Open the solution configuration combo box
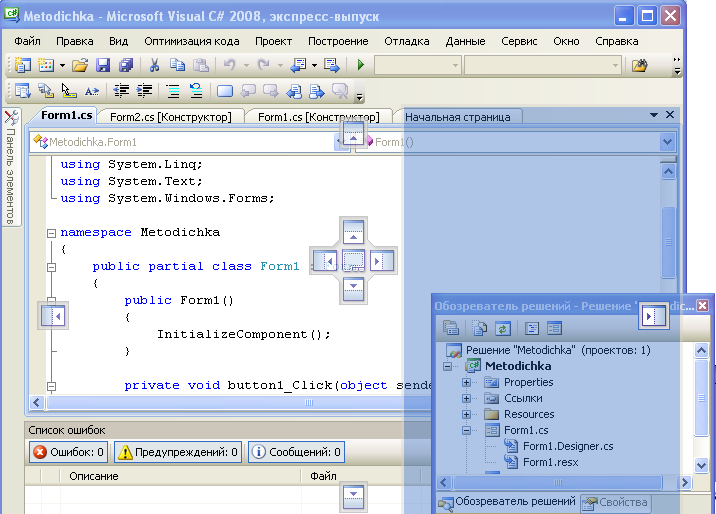This screenshot has height=514, width=716. pyautogui.click(x=417, y=65)
